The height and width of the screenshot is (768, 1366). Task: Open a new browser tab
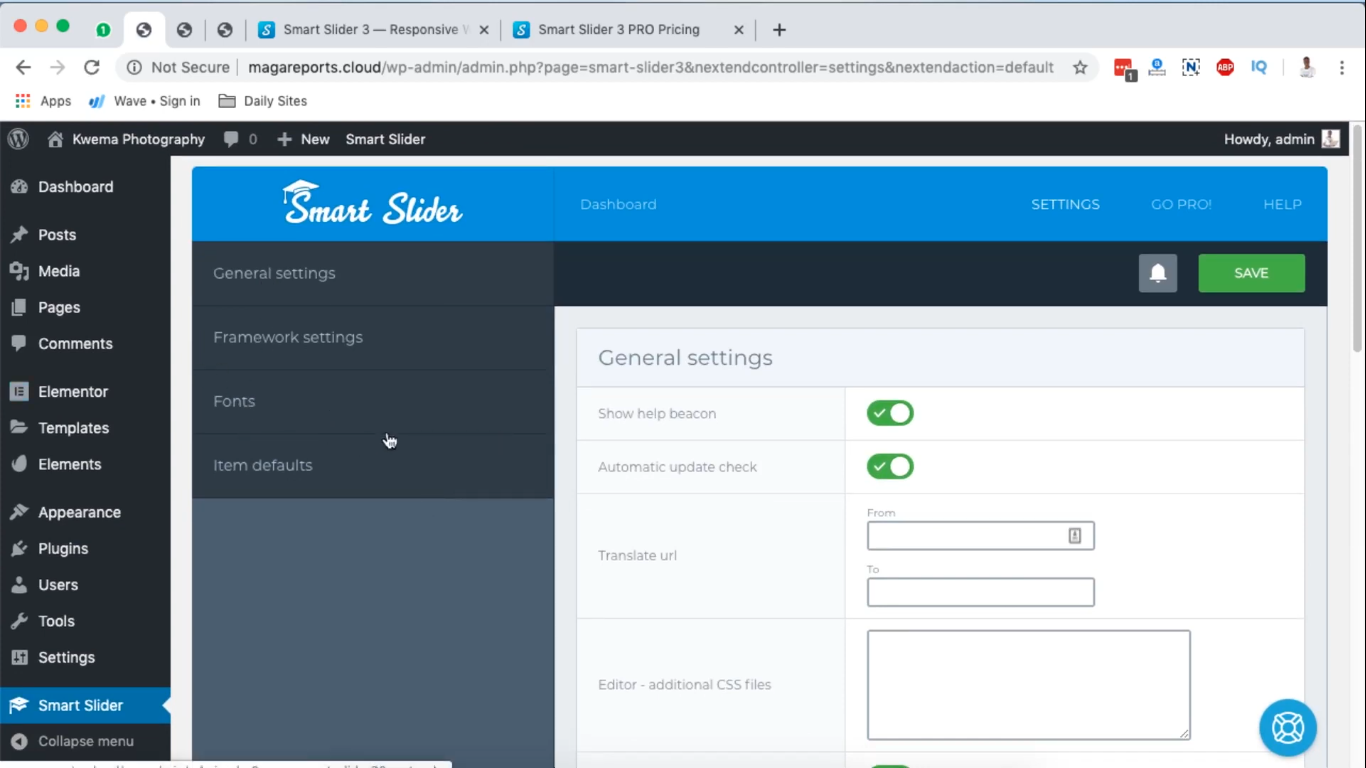point(779,30)
